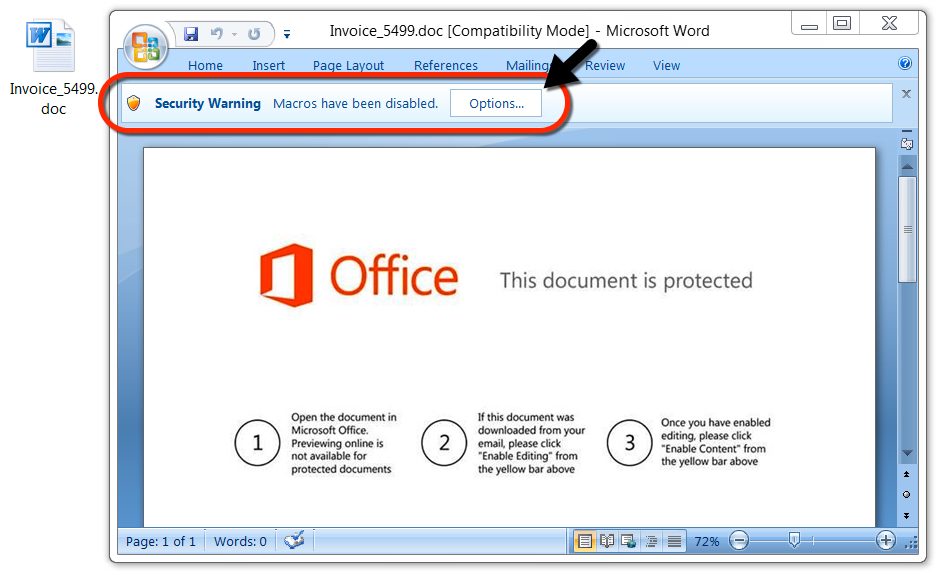Select the Invoice_5499.doc desktop file icon

(x=52, y=68)
